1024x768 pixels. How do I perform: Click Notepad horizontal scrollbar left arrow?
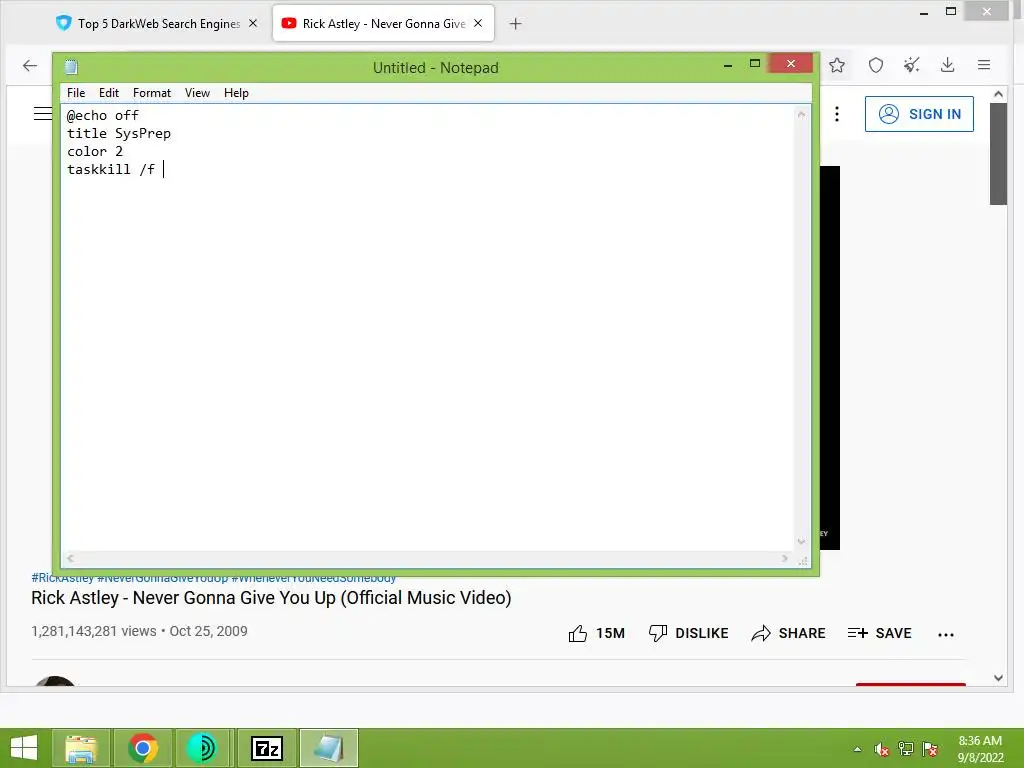70,558
